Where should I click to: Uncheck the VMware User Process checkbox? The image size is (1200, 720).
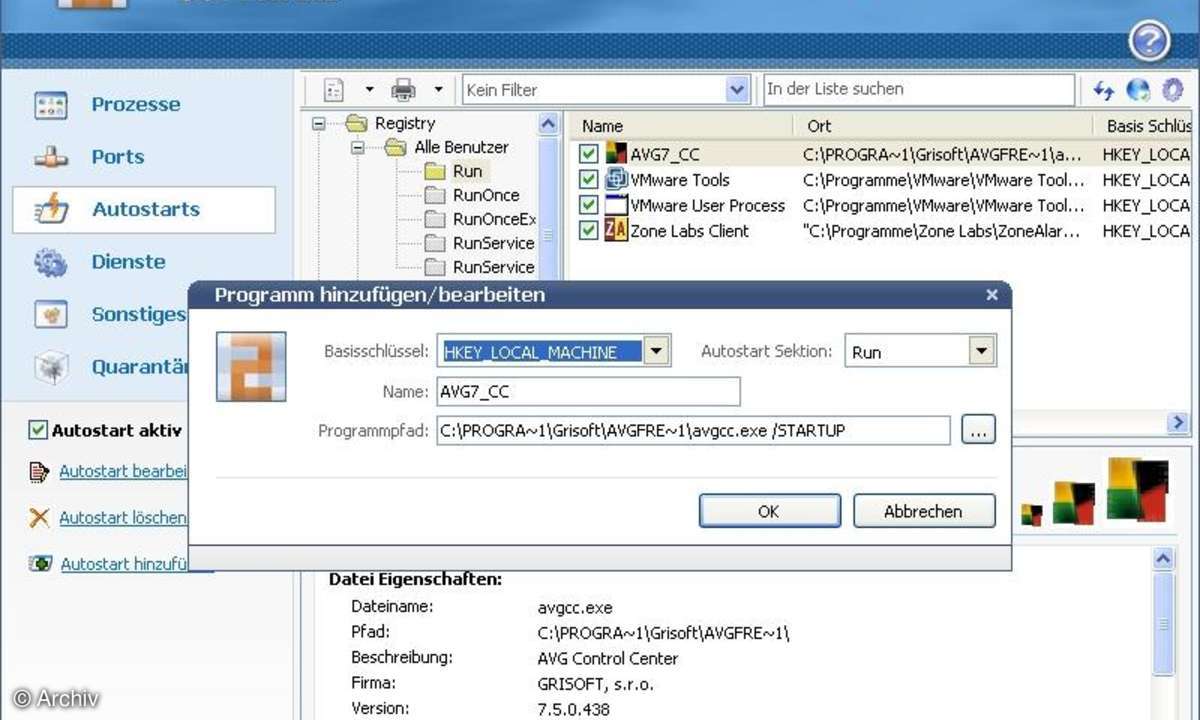588,205
